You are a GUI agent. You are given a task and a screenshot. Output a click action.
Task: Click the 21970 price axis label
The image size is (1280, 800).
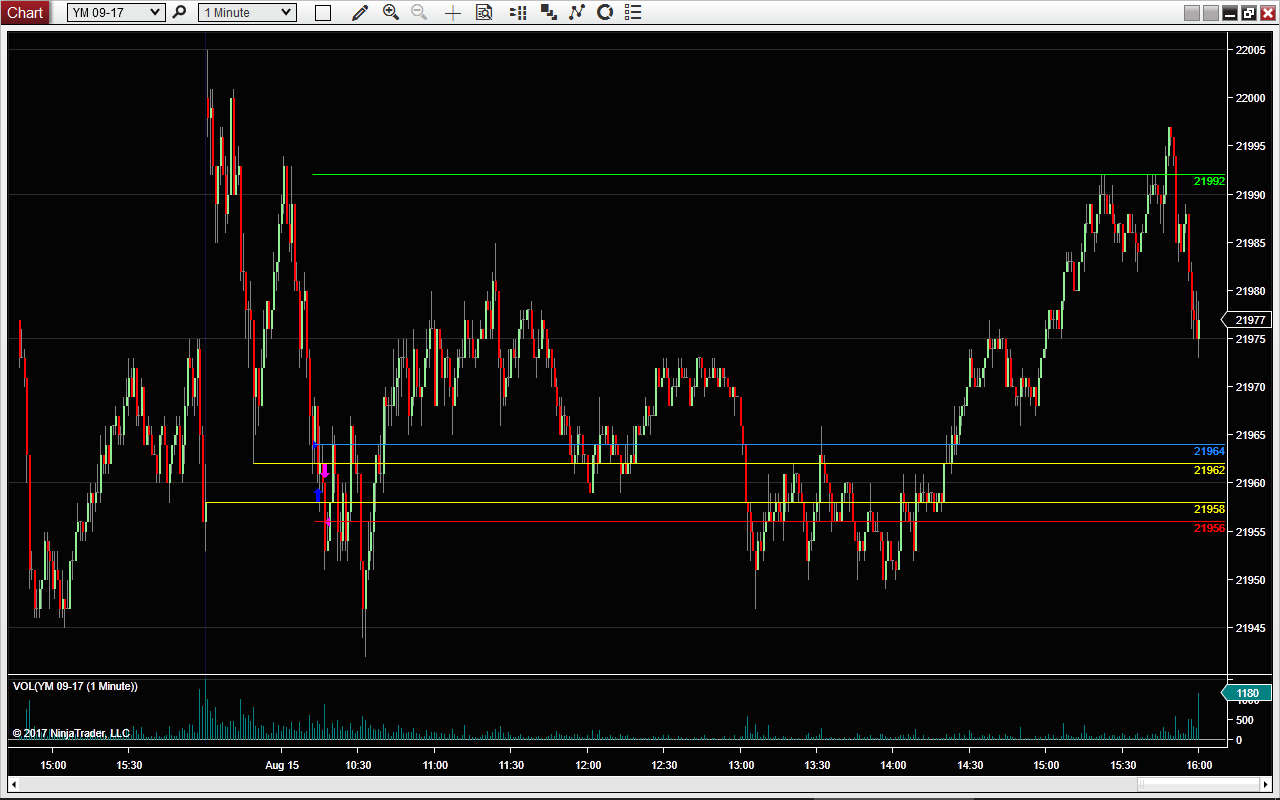pos(1251,387)
